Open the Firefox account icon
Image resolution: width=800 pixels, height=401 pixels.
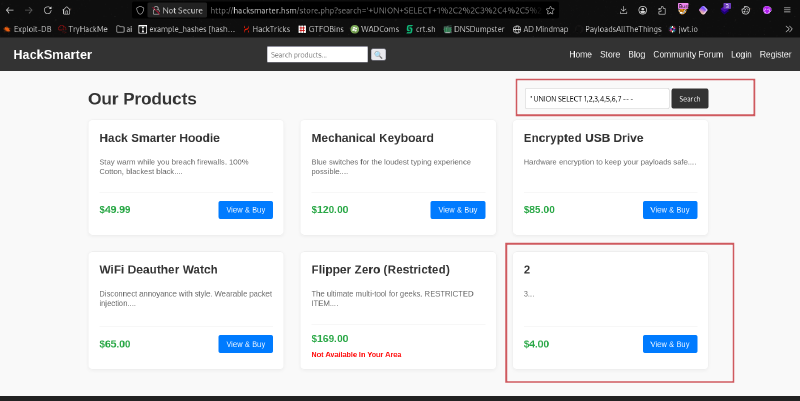[642, 10]
